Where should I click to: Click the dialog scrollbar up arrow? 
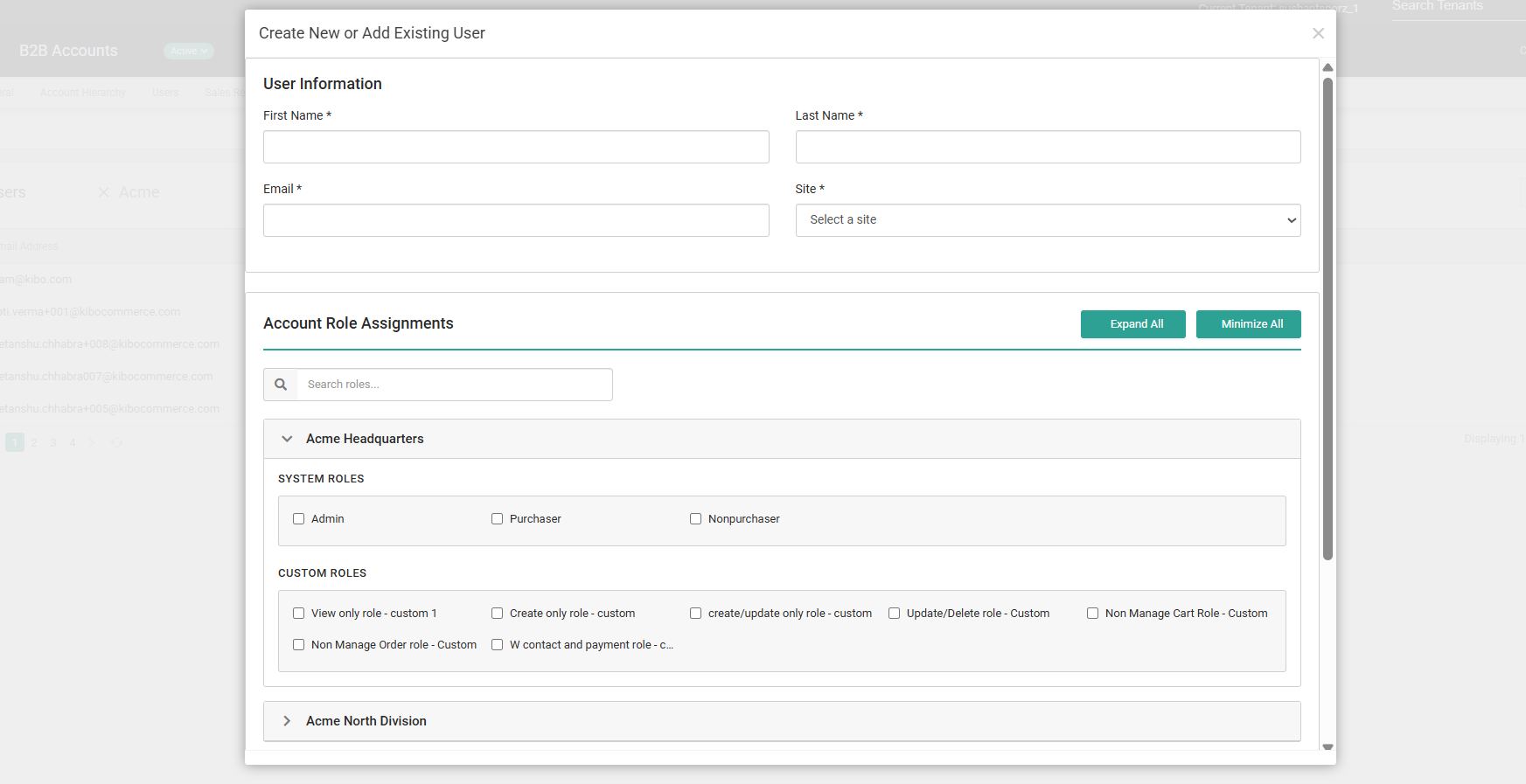(1327, 67)
